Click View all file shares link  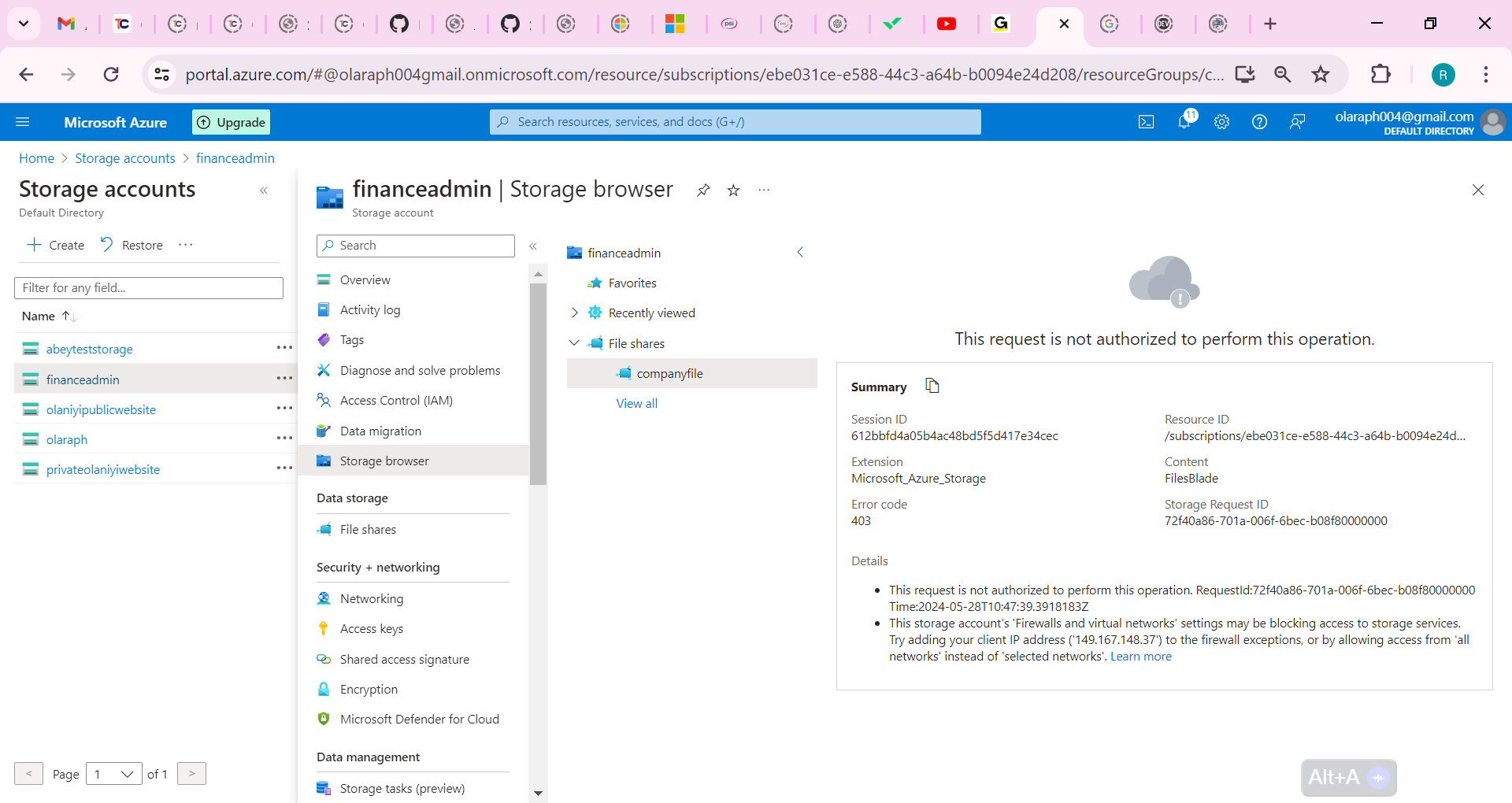click(x=636, y=403)
